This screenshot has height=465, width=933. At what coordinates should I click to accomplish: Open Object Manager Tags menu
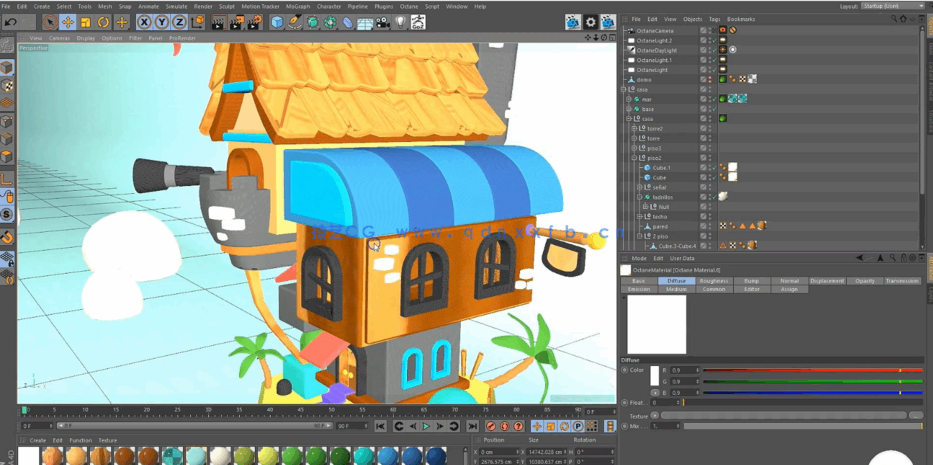click(x=714, y=19)
